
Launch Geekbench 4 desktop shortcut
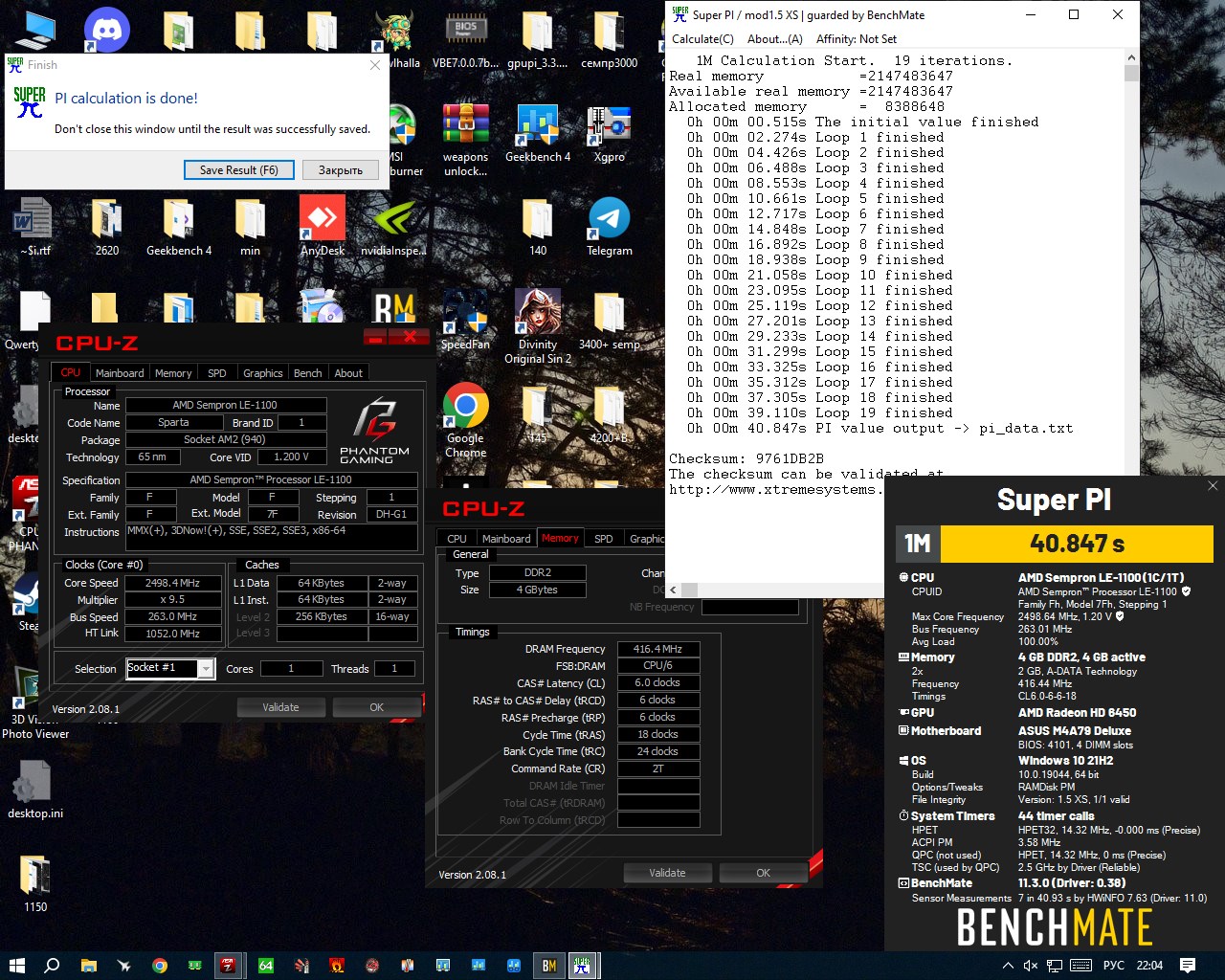pyautogui.click(x=538, y=134)
